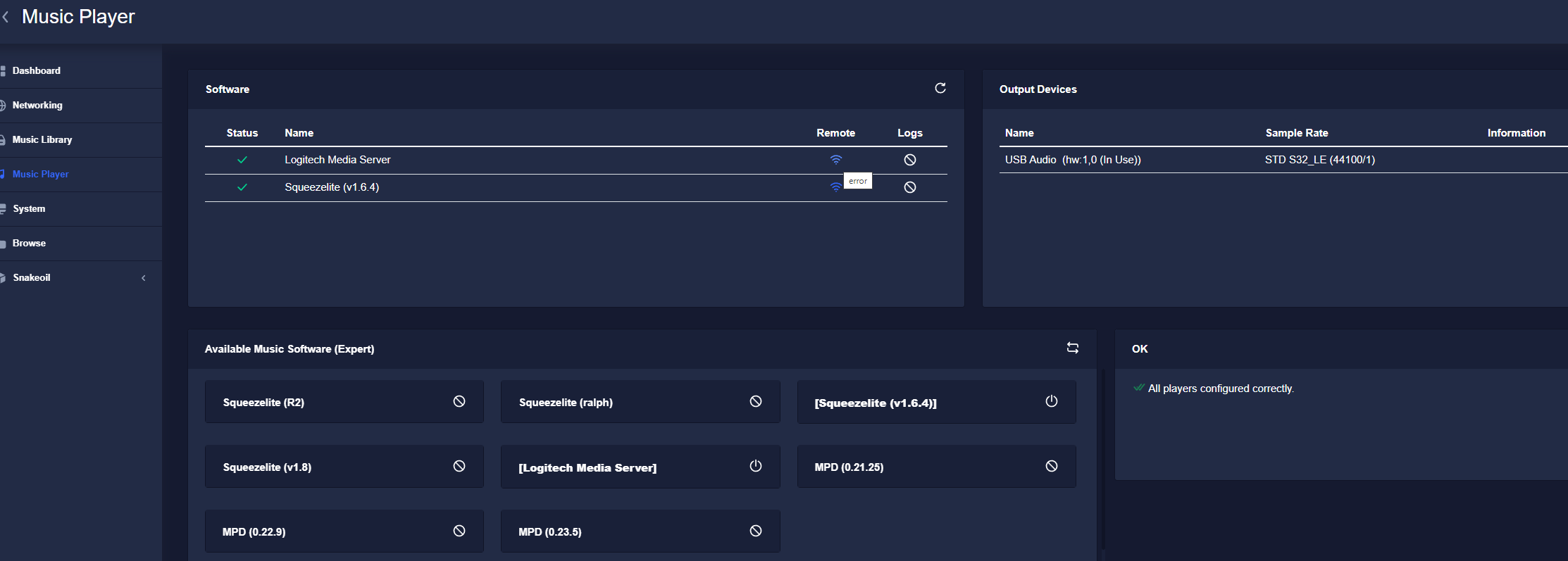Select the Squeezelite (R2) card
The height and width of the screenshot is (561, 1568).
pos(344,402)
